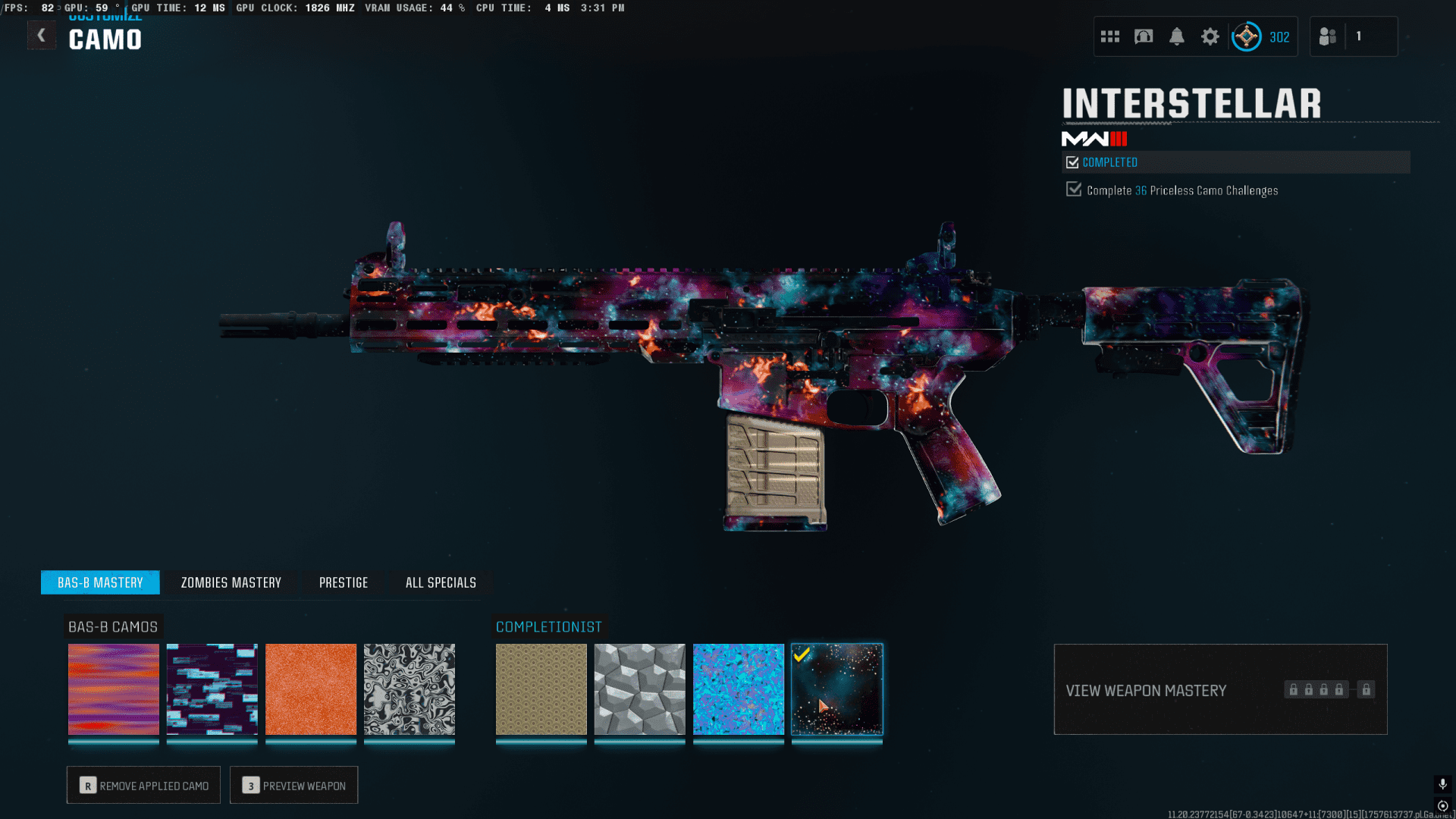
Task: Switch to Prestige tab
Action: pyautogui.click(x=344, y=582)
